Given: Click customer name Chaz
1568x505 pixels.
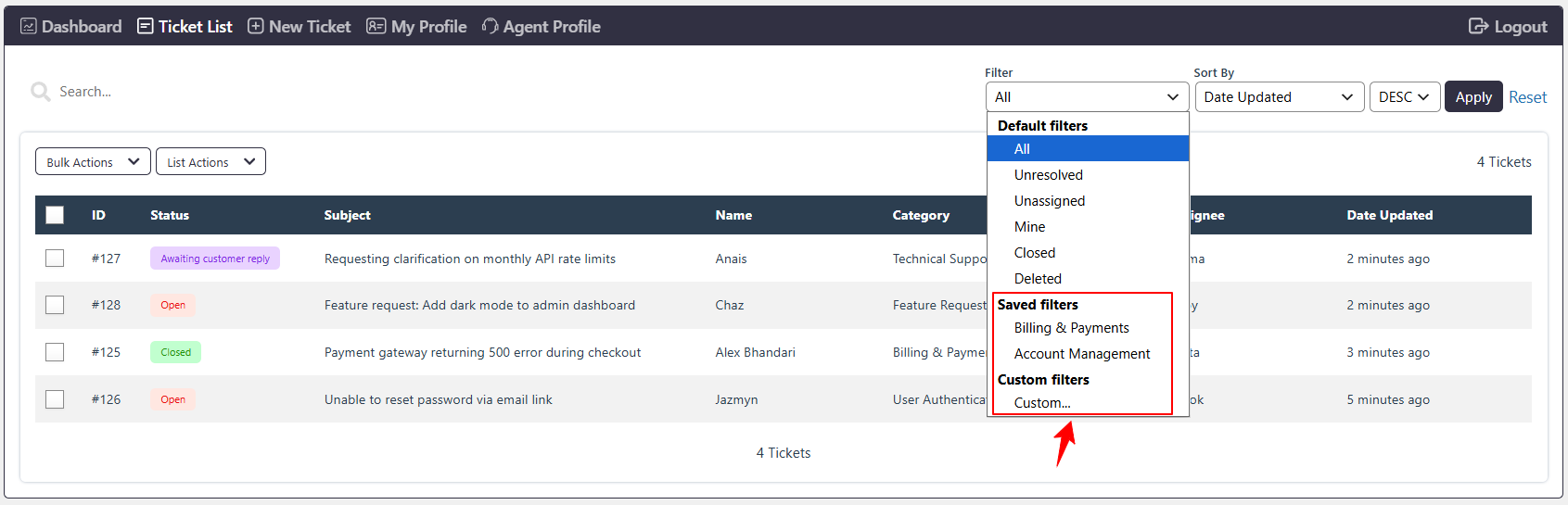Looking at the screenshot, I should pyautogui.click(x=730, y=305).
